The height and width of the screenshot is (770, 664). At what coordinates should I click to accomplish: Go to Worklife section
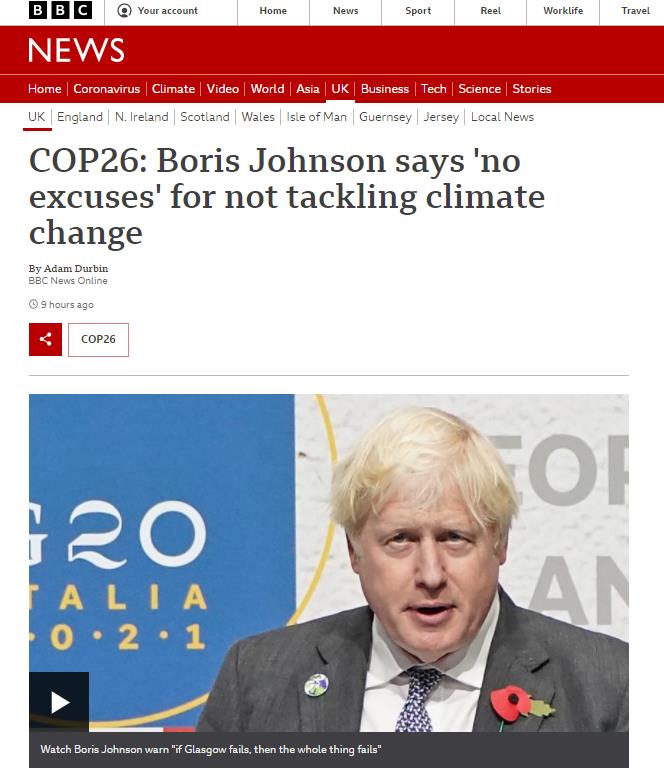[x=563, y=11]
